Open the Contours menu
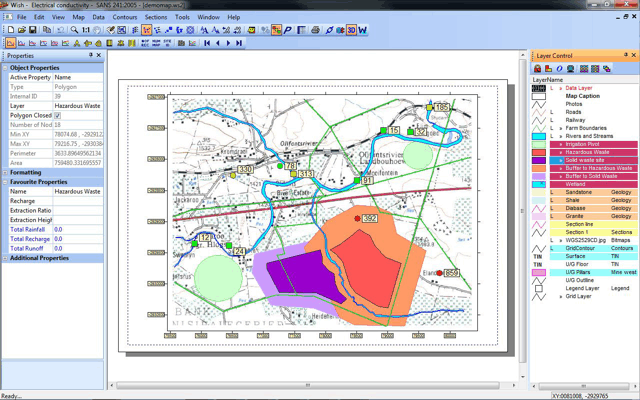 (125, 17)
